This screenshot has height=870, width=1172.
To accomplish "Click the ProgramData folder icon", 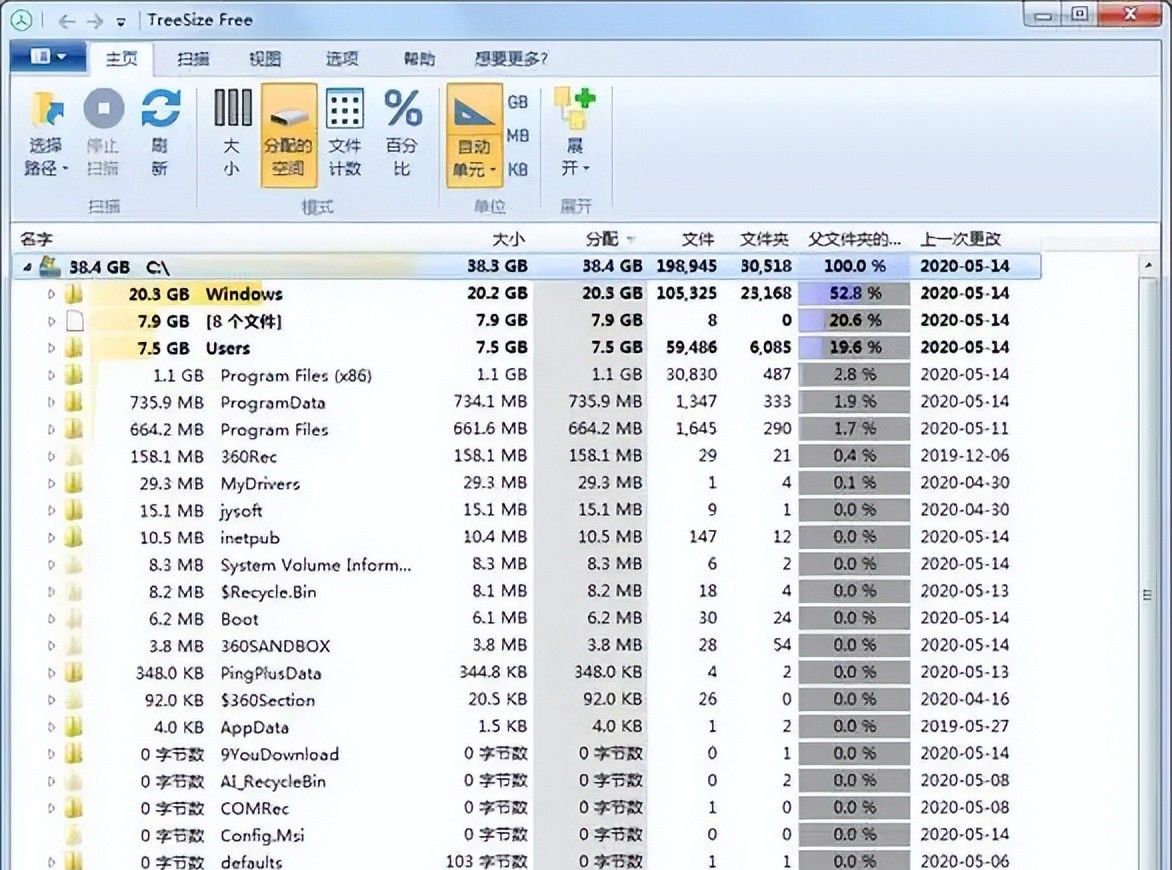I will (74, 402).
